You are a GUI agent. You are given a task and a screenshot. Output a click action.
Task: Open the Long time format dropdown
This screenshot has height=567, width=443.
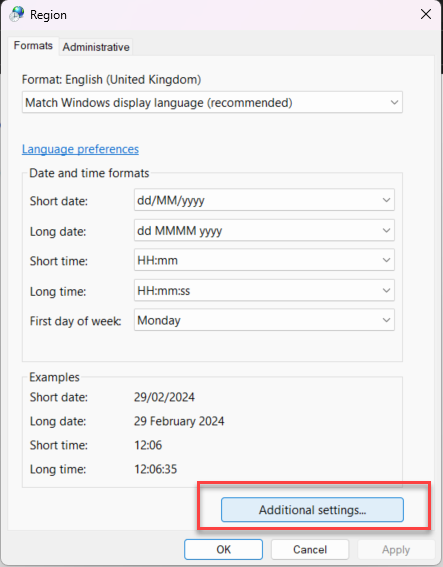[x=264, y=290]
